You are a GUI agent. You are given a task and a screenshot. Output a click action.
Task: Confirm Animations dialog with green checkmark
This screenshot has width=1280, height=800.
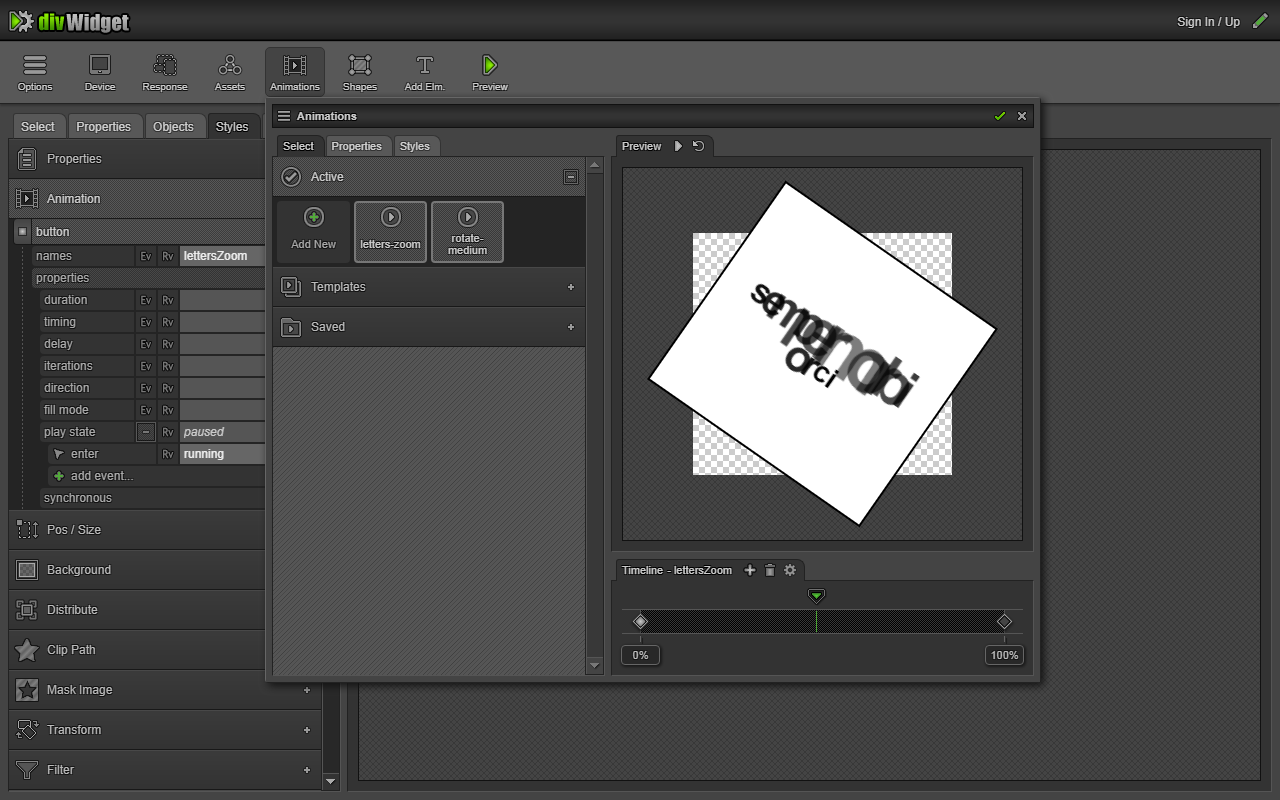[1000, 116]
